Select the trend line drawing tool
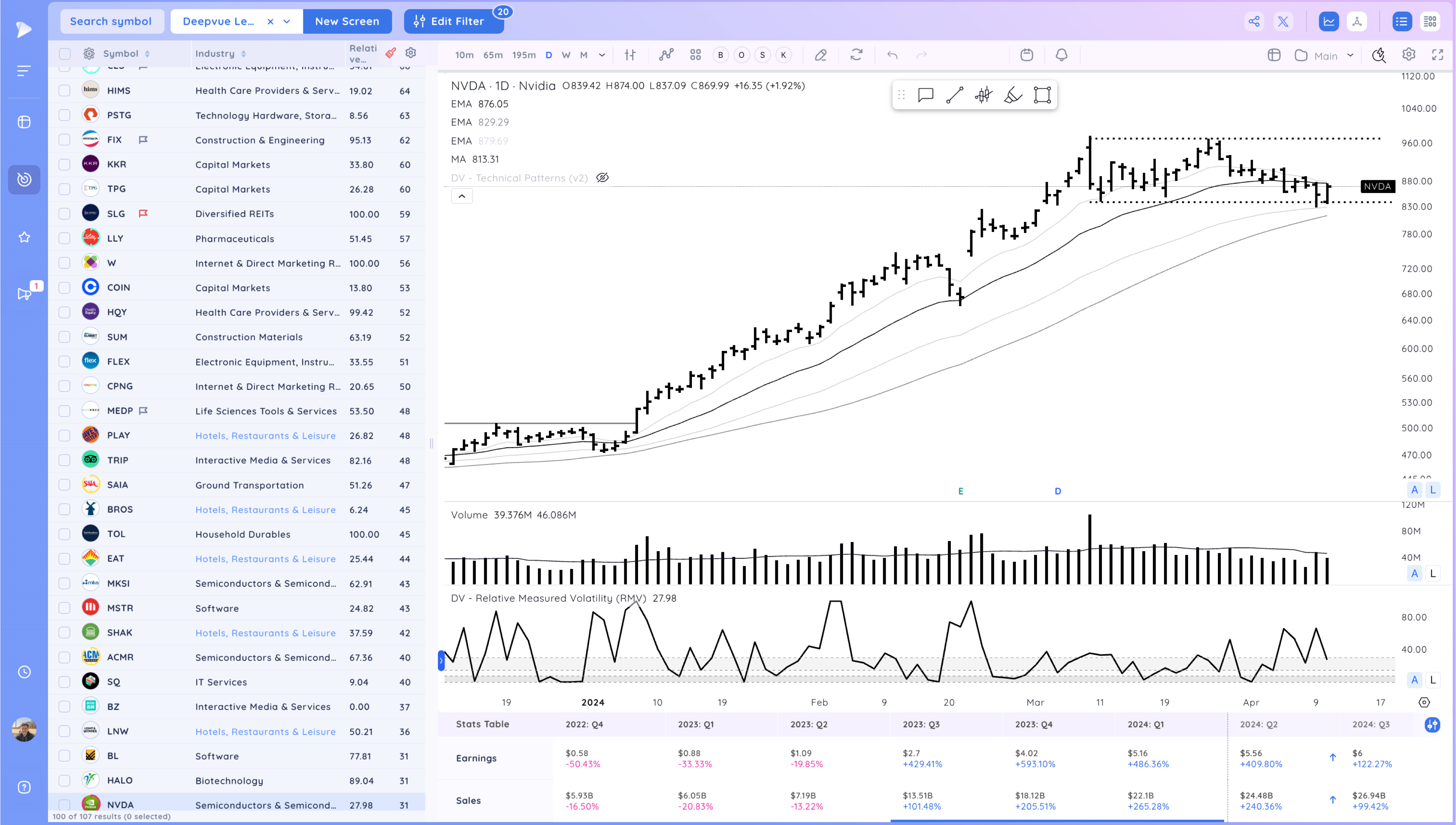 pyautogui.click(x=955, y=95)
